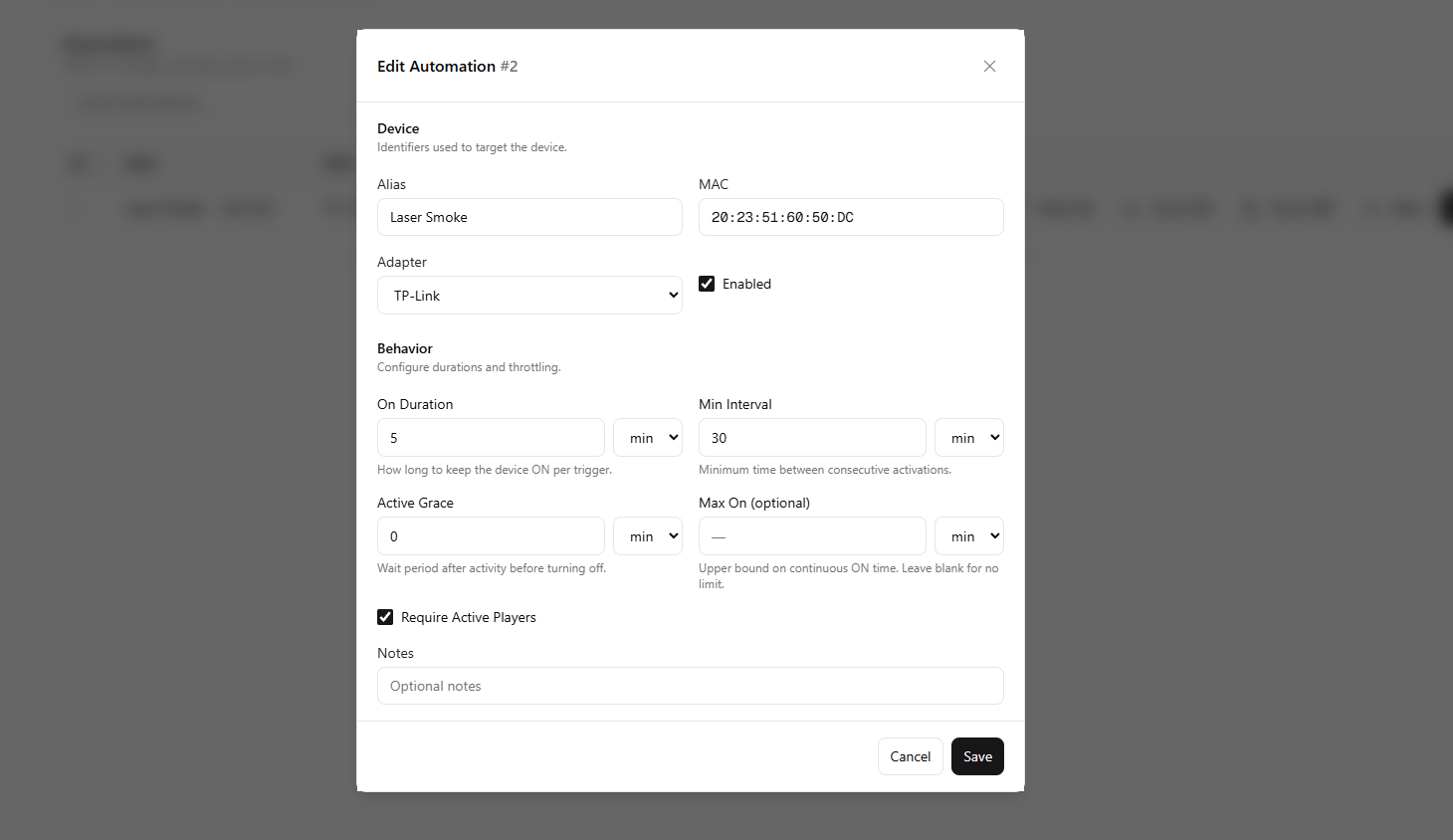Open the Active Grace unit selector
Screen dimensions: 1453x840
click(x=647, y=535)
